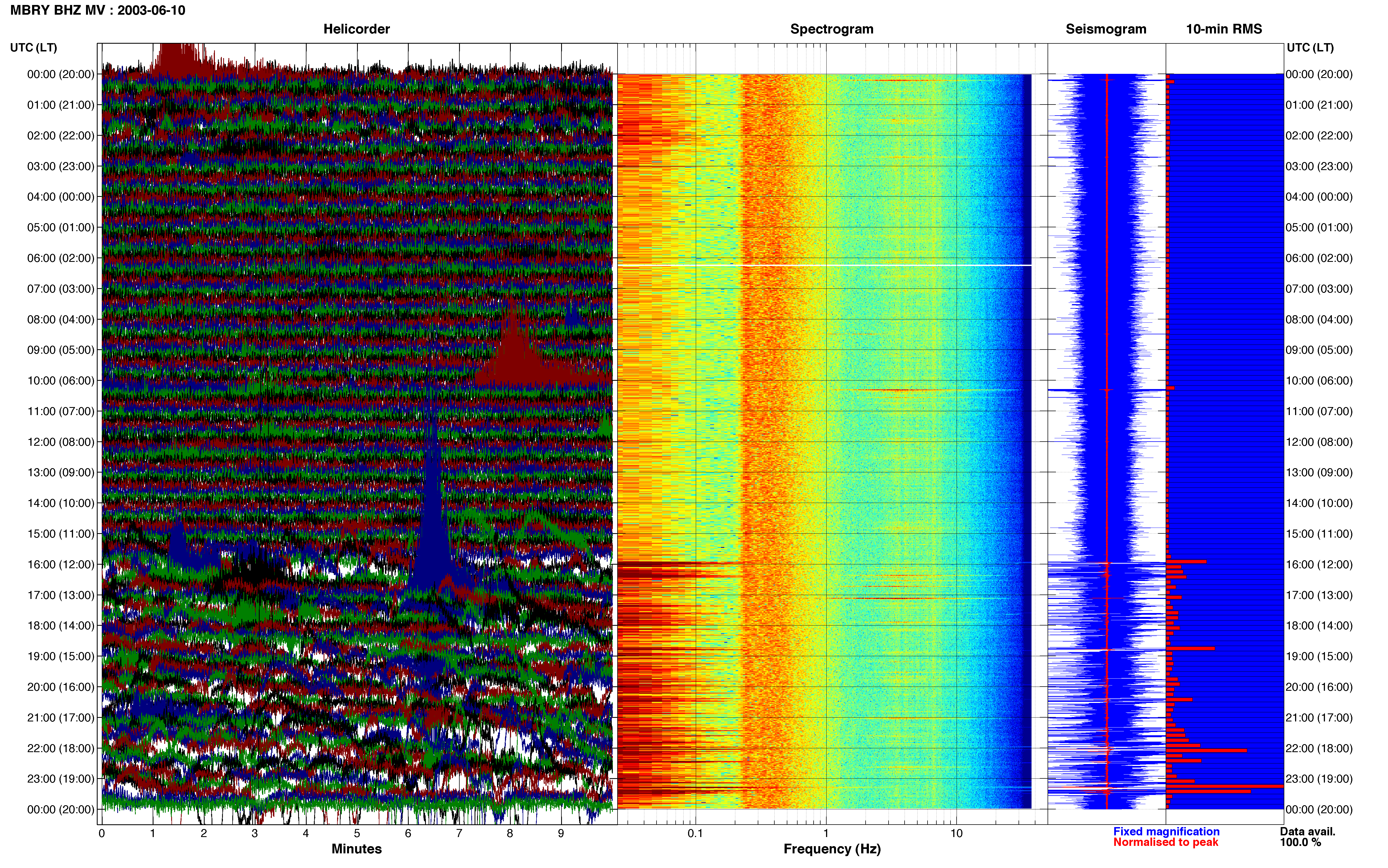Click left time label '16:00 (12:00)'
Image resolution: width=1388 pixels, height=868 pixels.
[61, 564]
